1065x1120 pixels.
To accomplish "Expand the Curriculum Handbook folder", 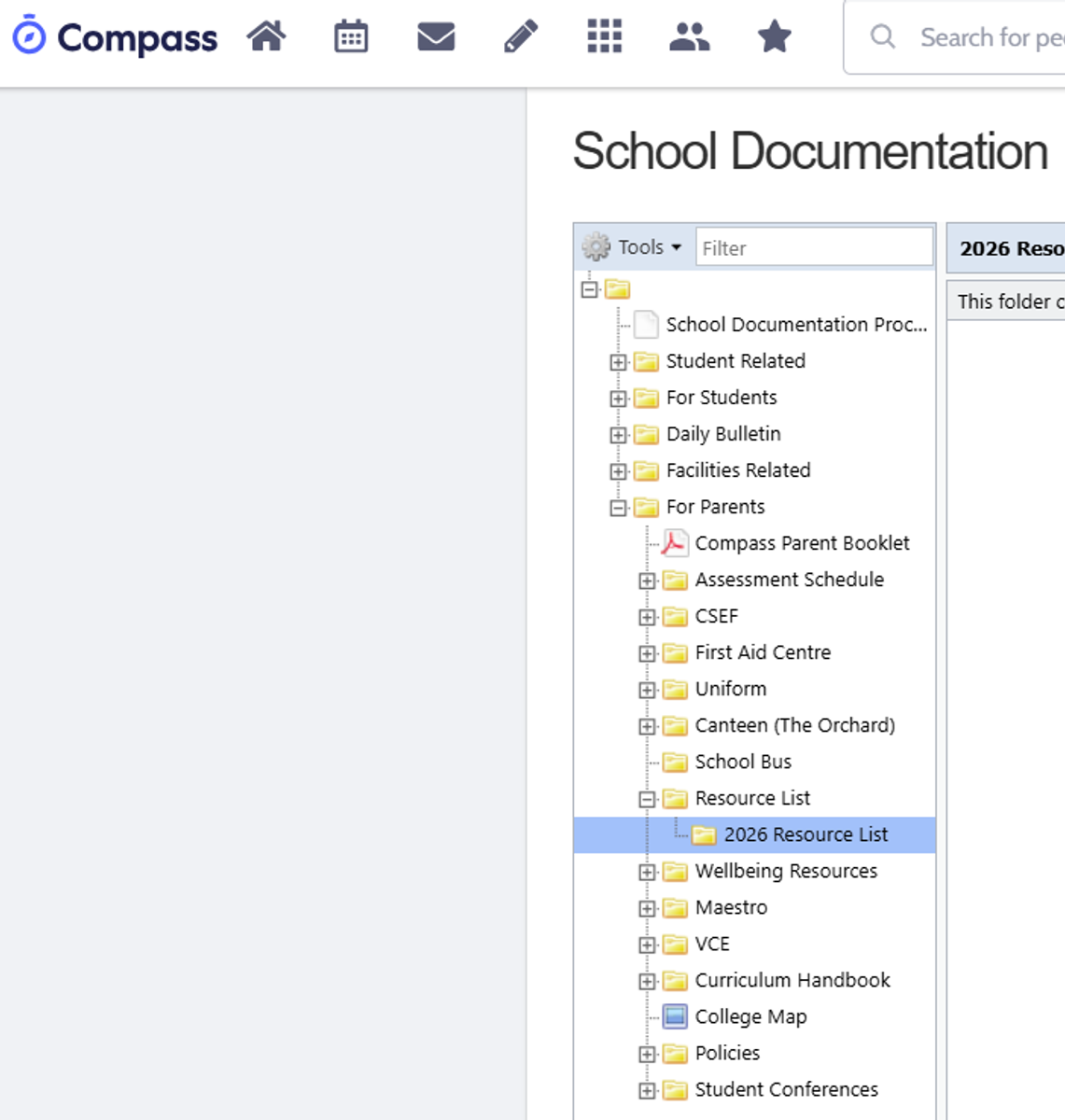I will (x=647, y=981).
